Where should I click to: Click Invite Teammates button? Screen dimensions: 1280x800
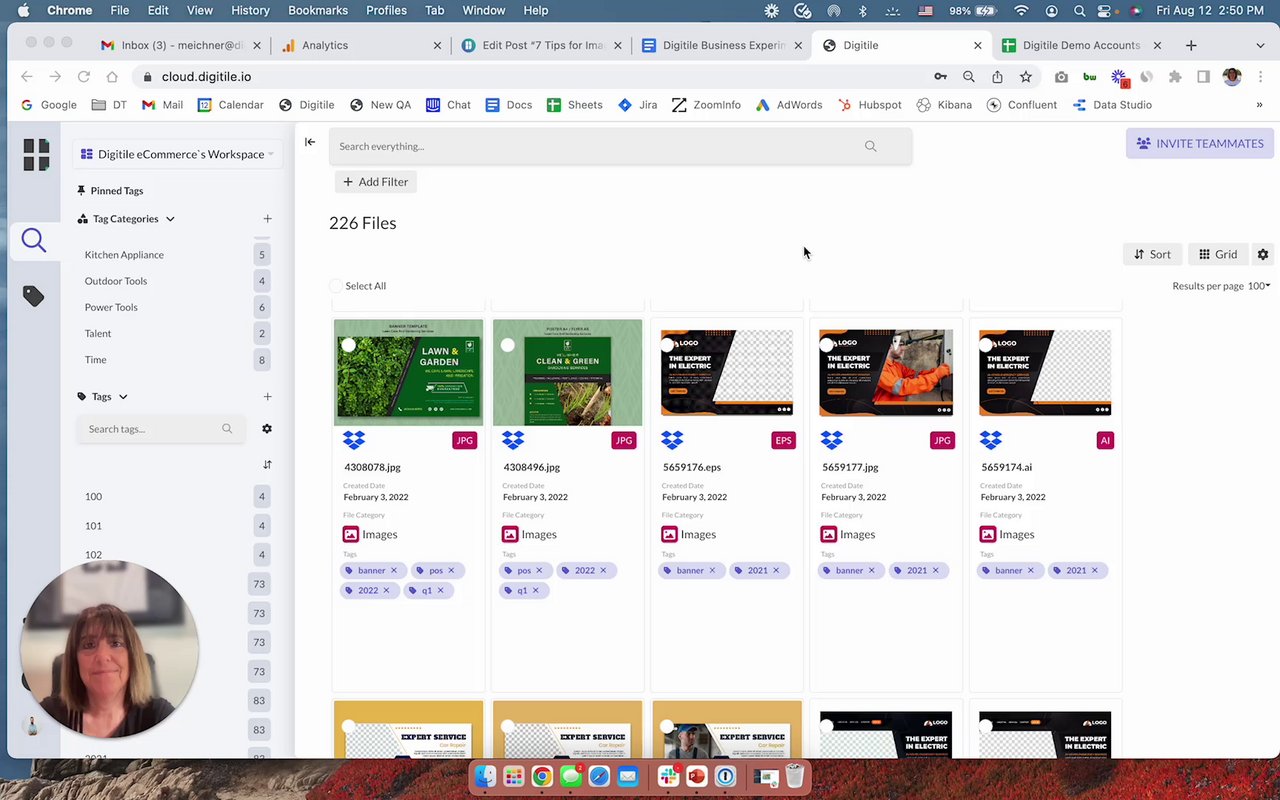pos(1199,143)
